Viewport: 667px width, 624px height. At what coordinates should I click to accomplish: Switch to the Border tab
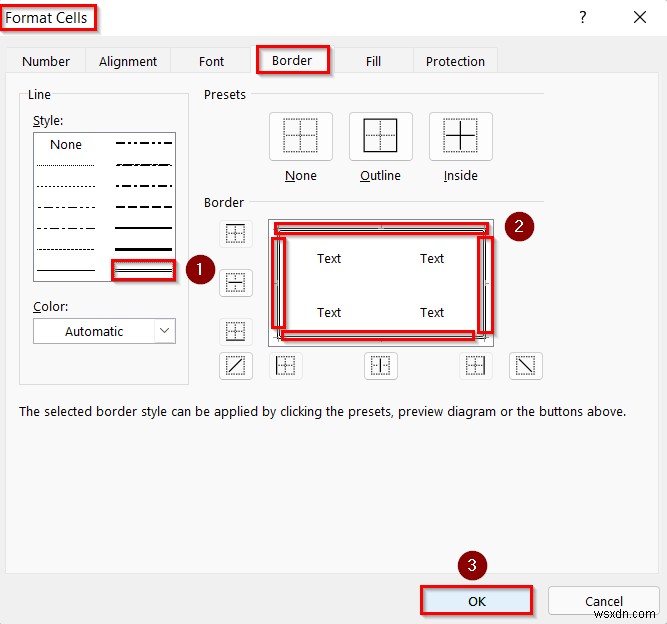pos(292,60)
